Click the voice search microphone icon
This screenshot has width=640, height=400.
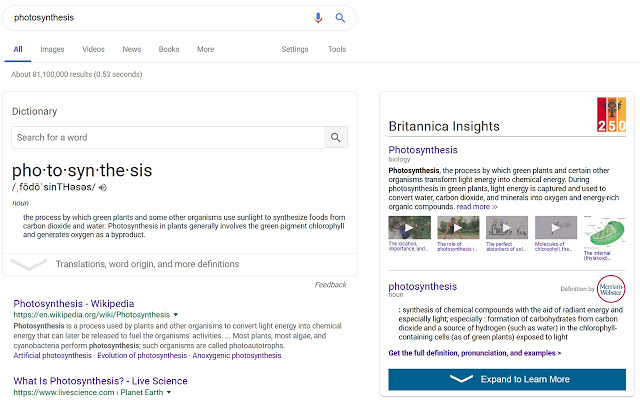pos(319,18)
